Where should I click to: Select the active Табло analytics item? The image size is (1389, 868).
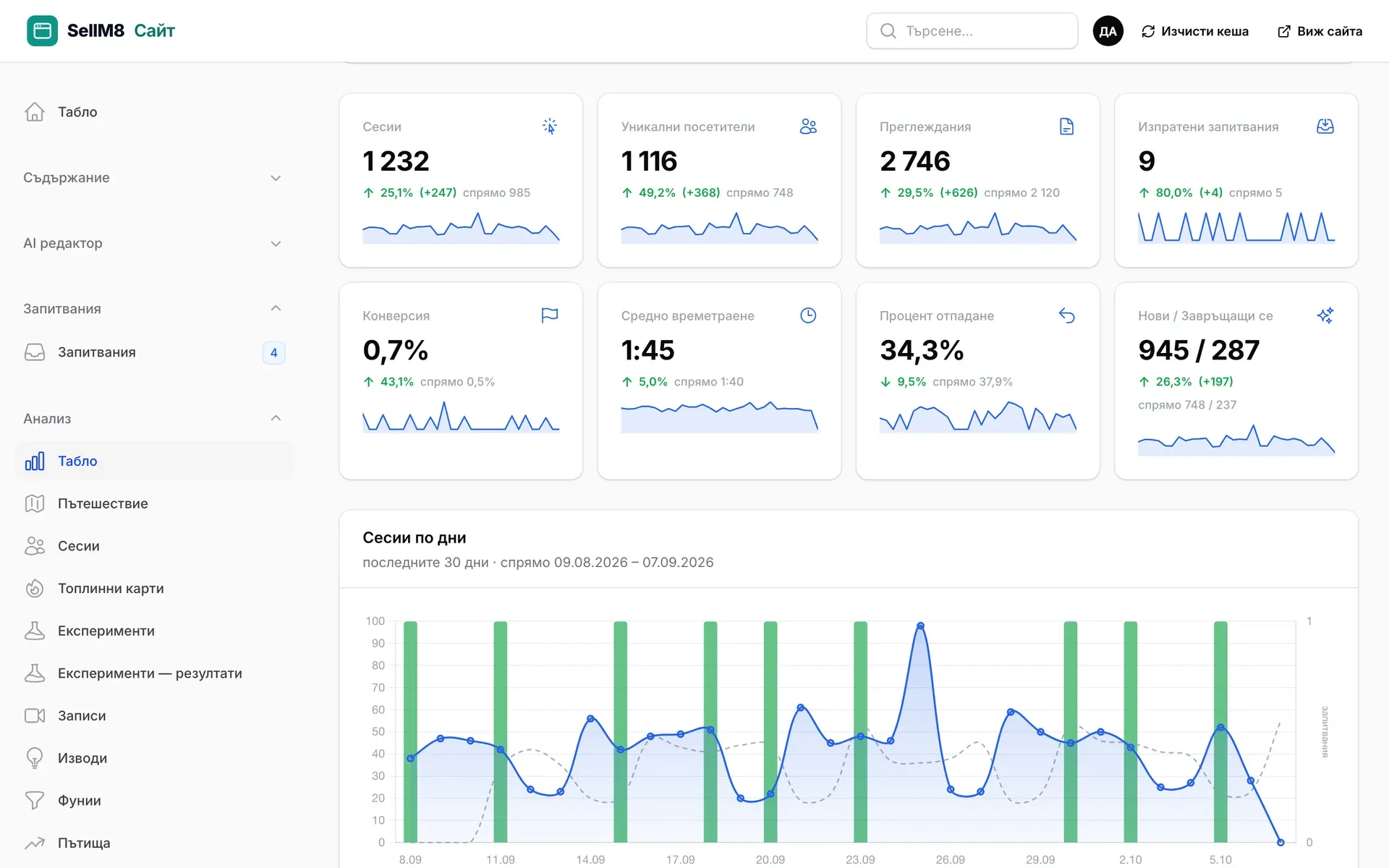coord(153,461)
